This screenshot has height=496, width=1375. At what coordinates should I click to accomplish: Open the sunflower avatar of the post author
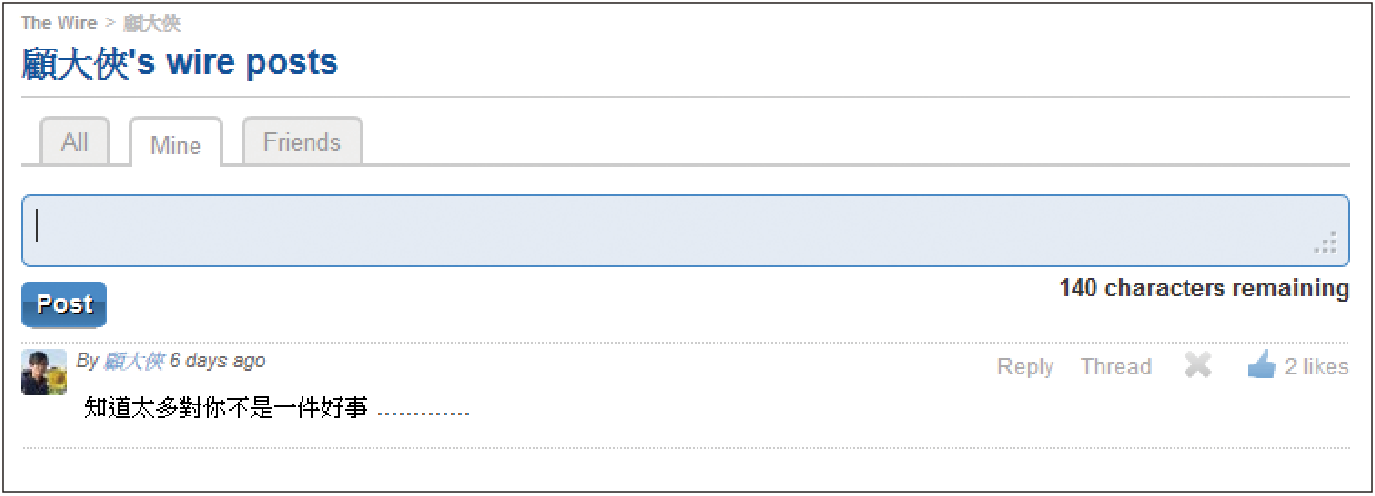pyautogui.click(x=44, y=372)
